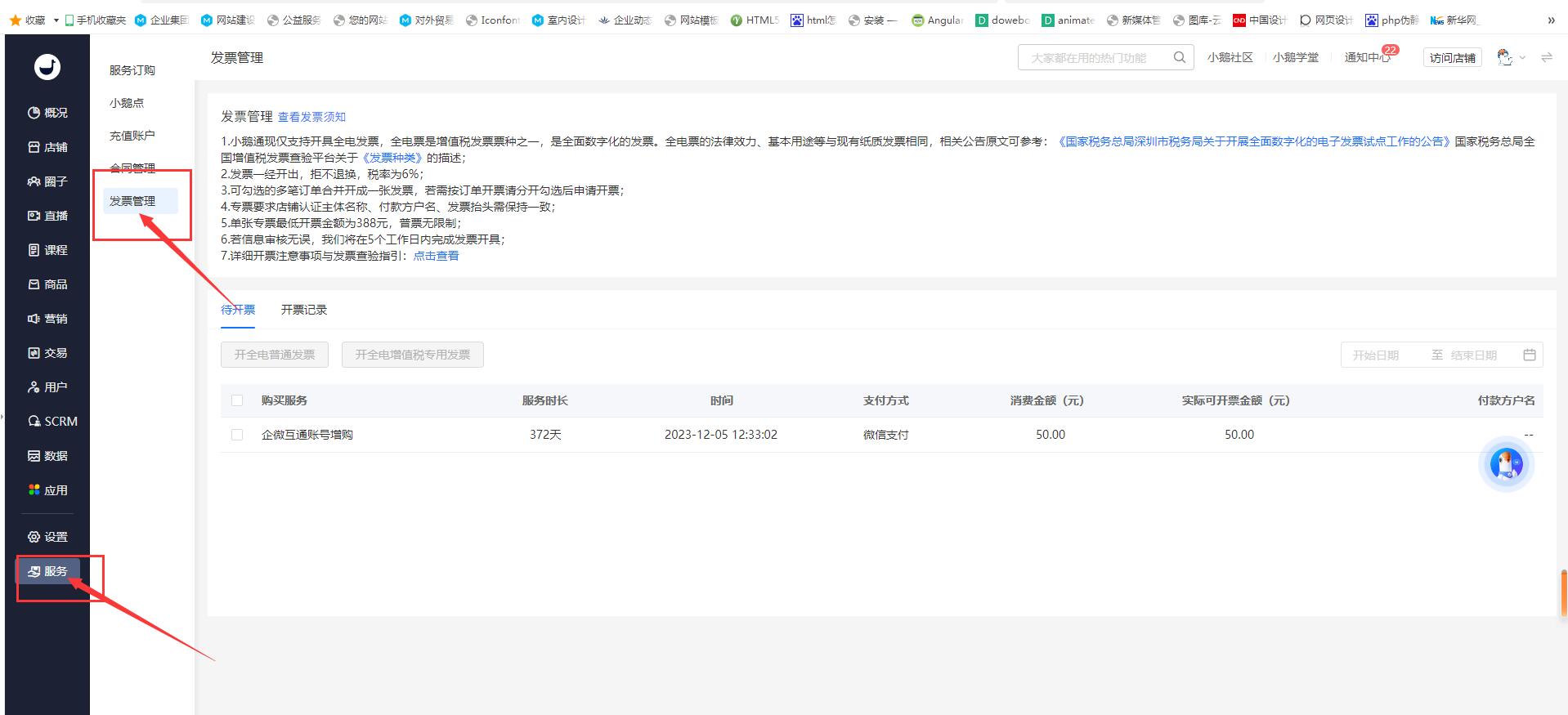The image size is (1568, 715).
Task: Click the search magnifier icon
Action: click(x=1179, y=57)
